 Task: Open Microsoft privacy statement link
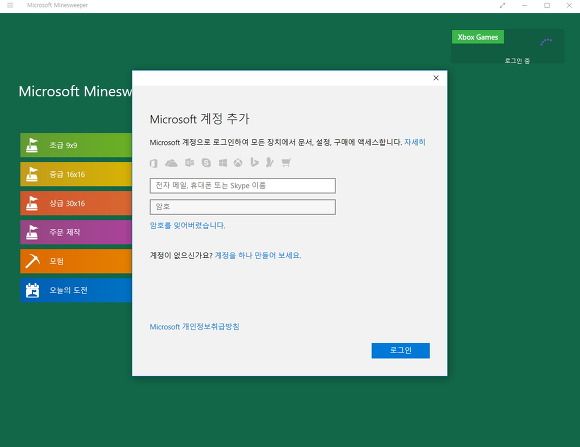(194, 327)
